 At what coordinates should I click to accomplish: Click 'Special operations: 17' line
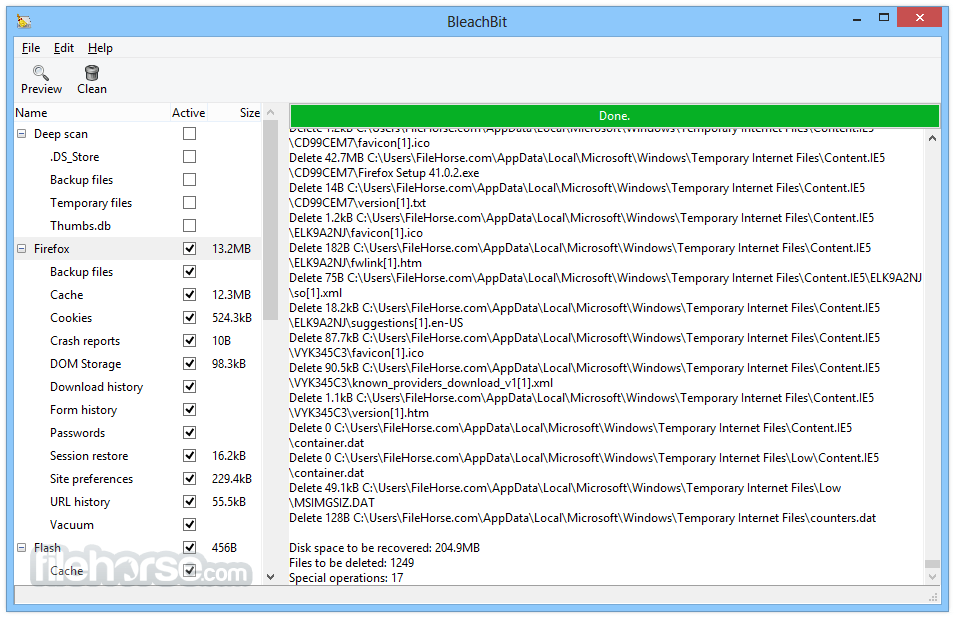pyautogui.click(x=346, y=577)
